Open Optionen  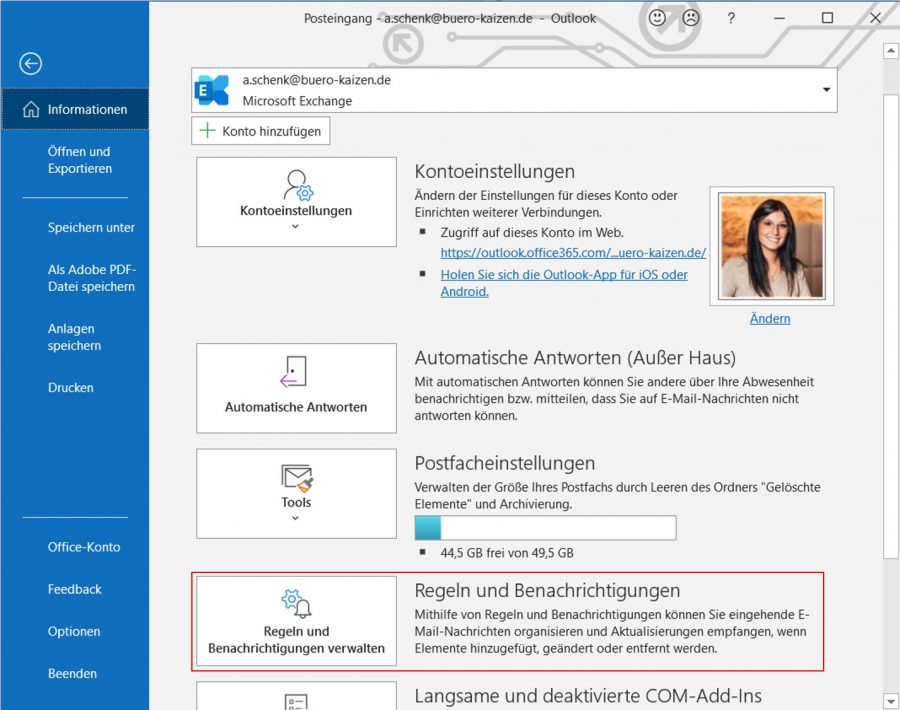click(73, 631)
